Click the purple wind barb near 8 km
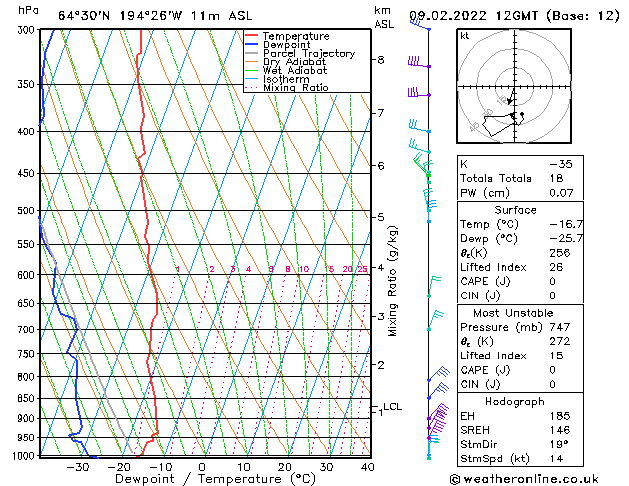The image size is (629, 486). tap(420, 62)
